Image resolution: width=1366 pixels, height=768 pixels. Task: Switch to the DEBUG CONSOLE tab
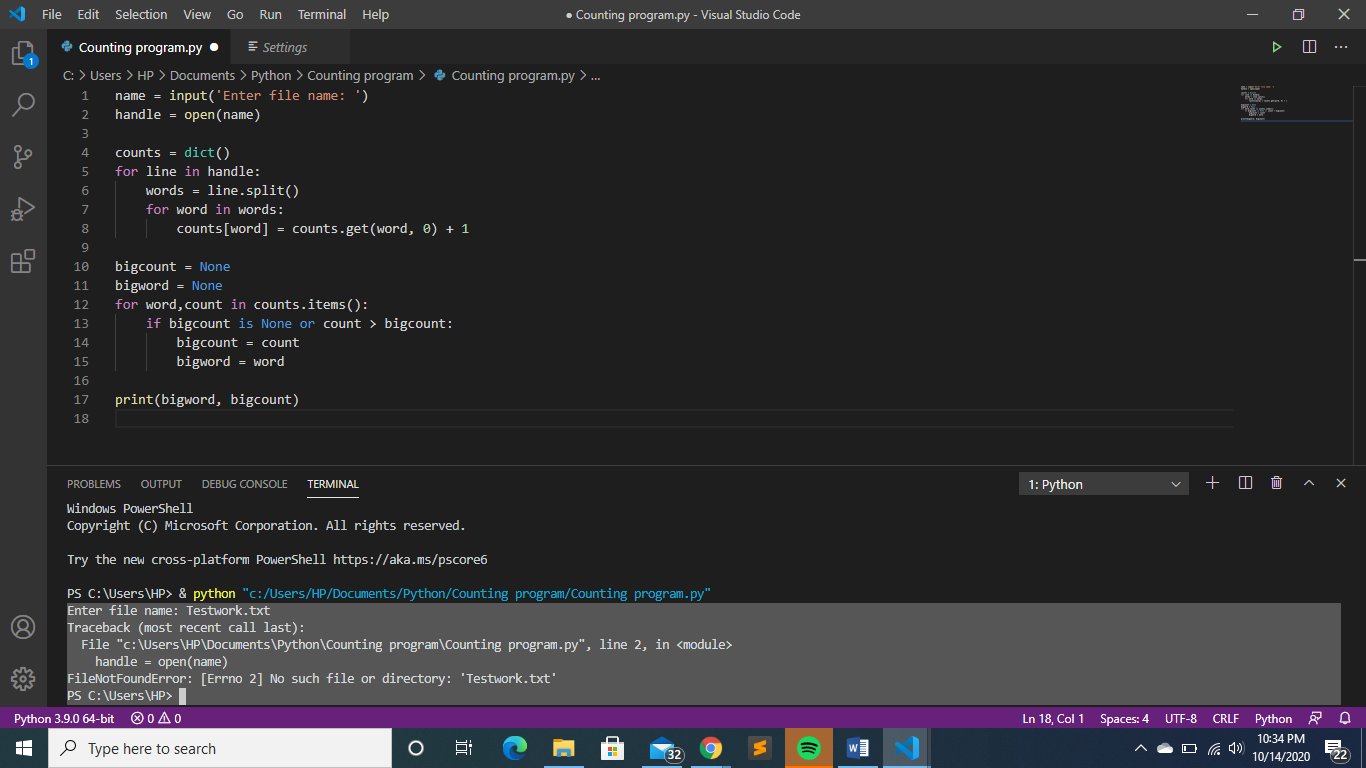pos(244,484)
